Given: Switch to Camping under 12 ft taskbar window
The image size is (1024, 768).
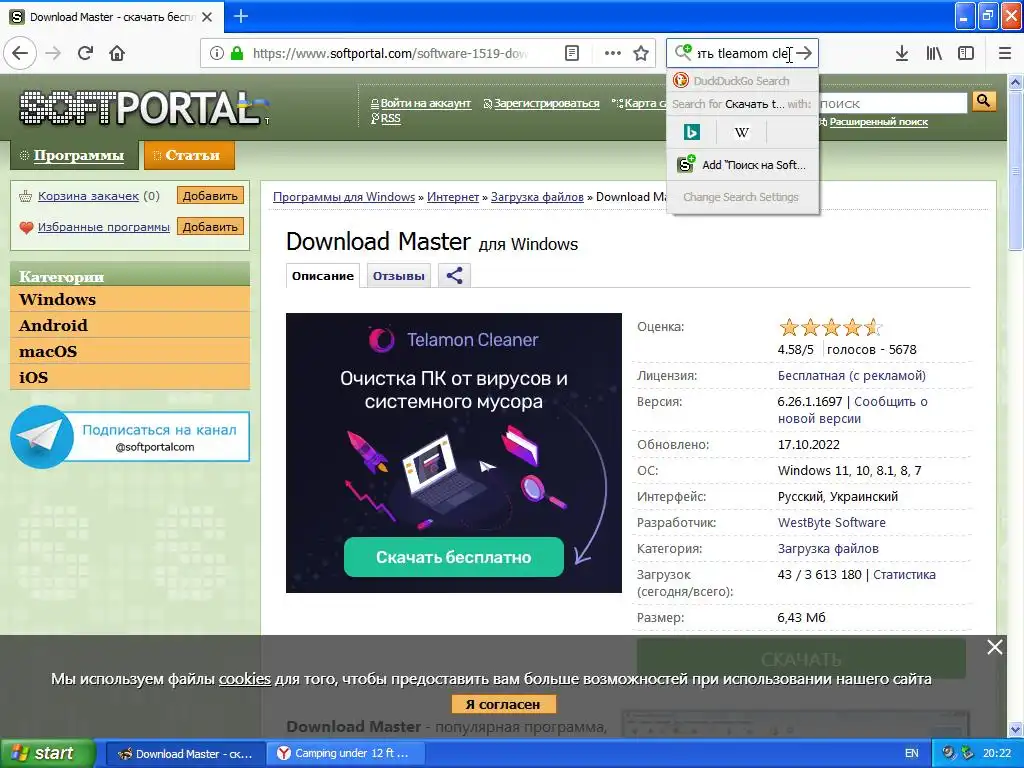Looking at the screenshot, I should (345, 753).
